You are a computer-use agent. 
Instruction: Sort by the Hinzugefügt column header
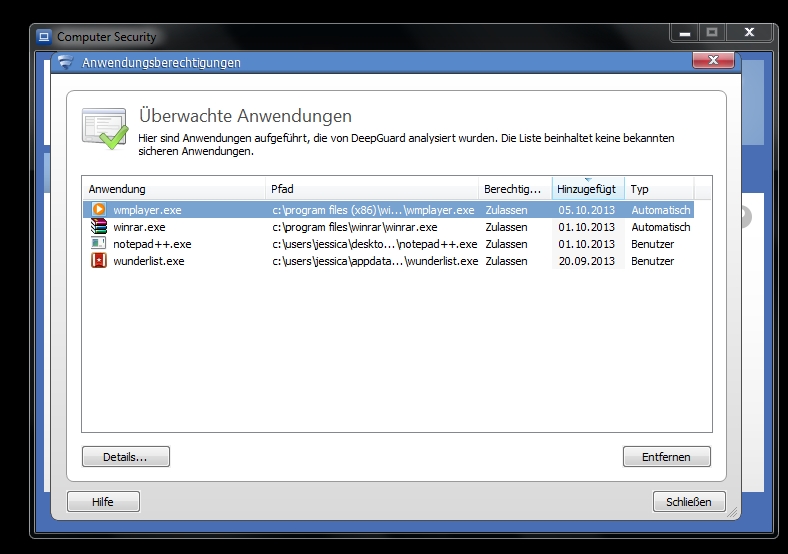(x=588, y=189)
